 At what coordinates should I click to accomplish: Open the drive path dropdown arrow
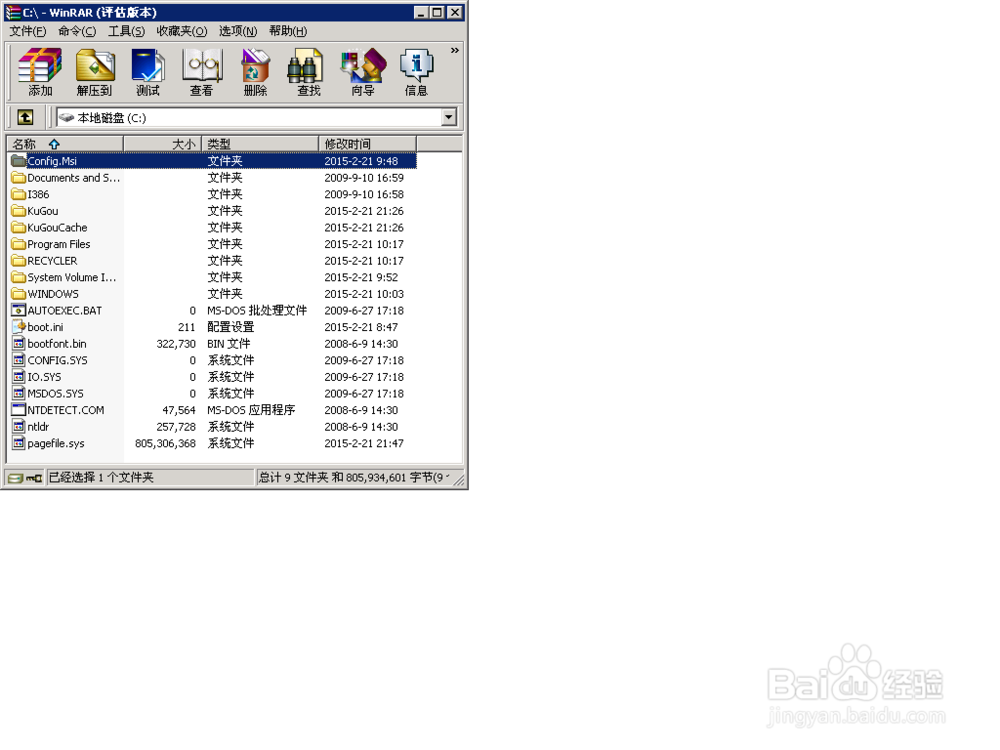449,117
